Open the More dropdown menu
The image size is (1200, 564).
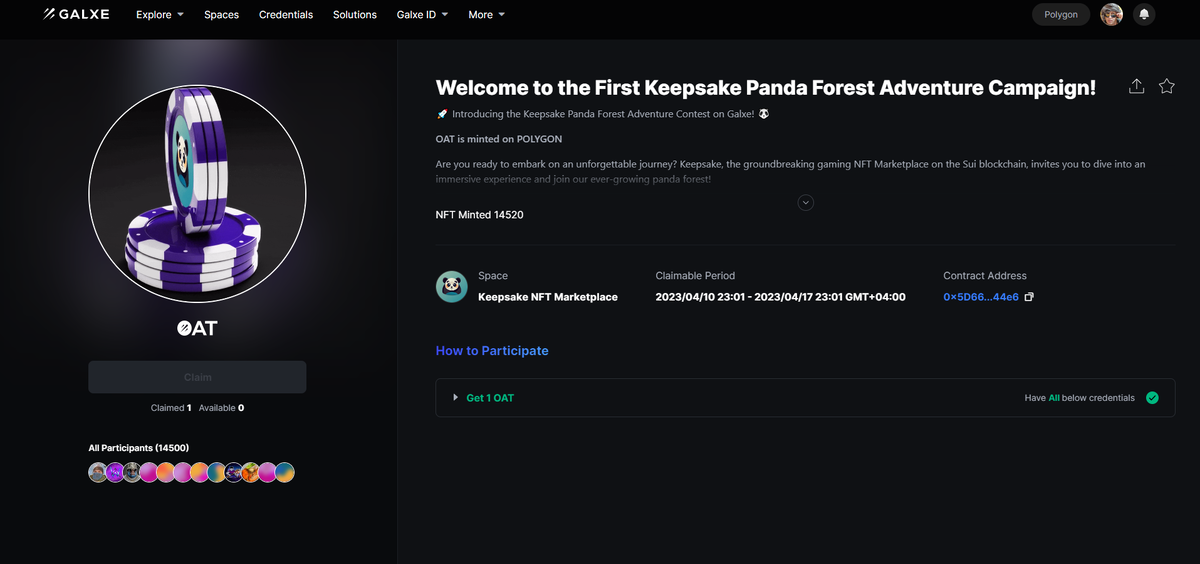[487, 15]
